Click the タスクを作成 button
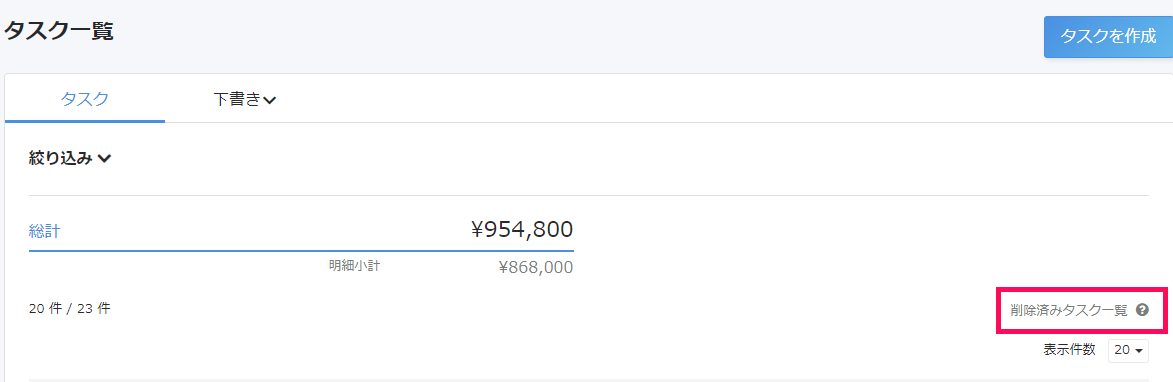This screenshot has width=1173, height=382. [1108, 37]
